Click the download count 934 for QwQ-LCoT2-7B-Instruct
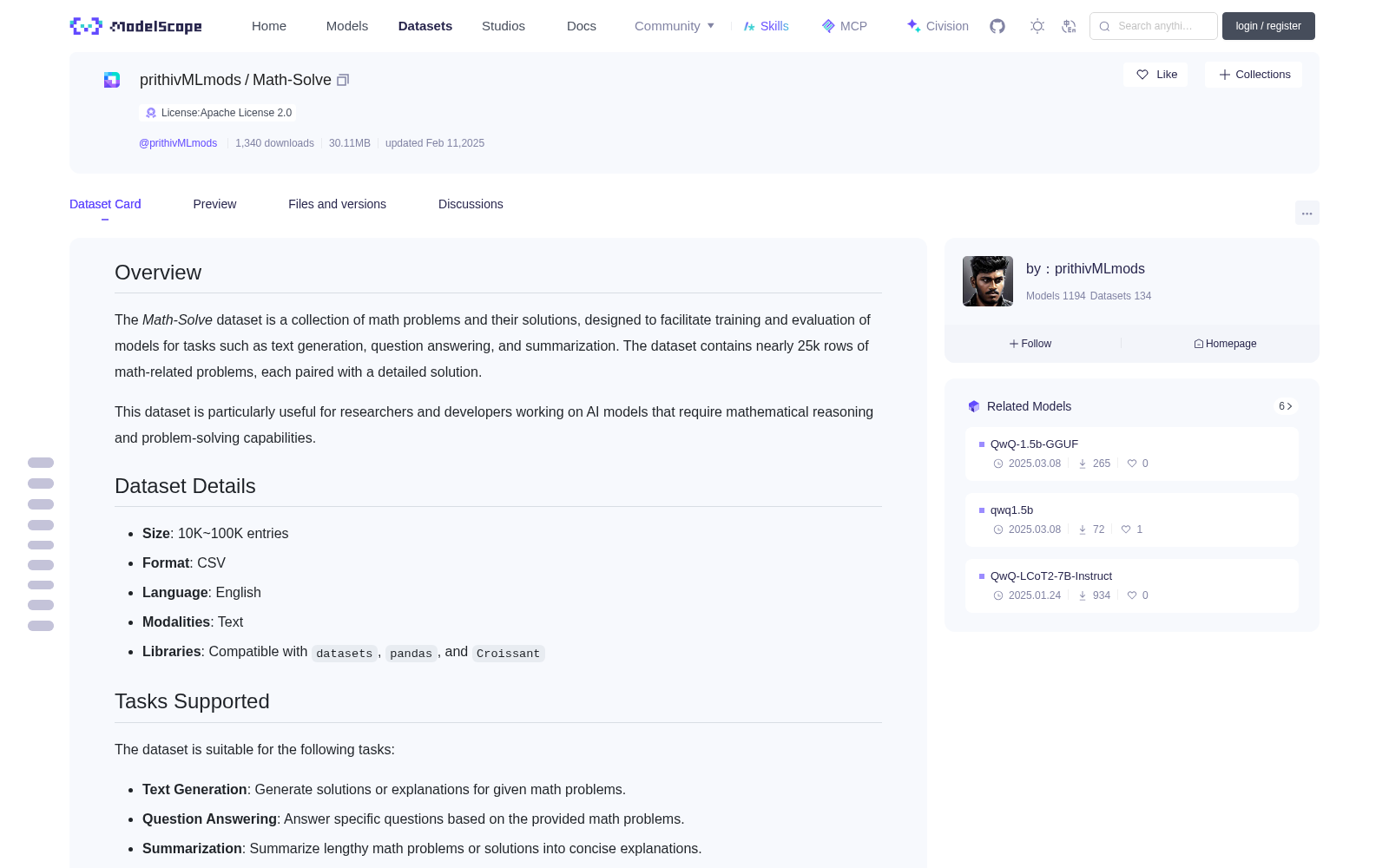Screen dimensions: 1389x868 point(1102,595)
